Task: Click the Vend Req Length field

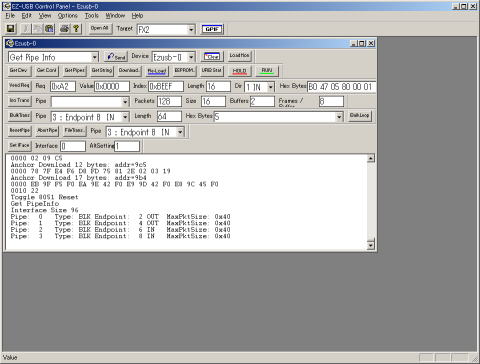Action: (218, 87)
